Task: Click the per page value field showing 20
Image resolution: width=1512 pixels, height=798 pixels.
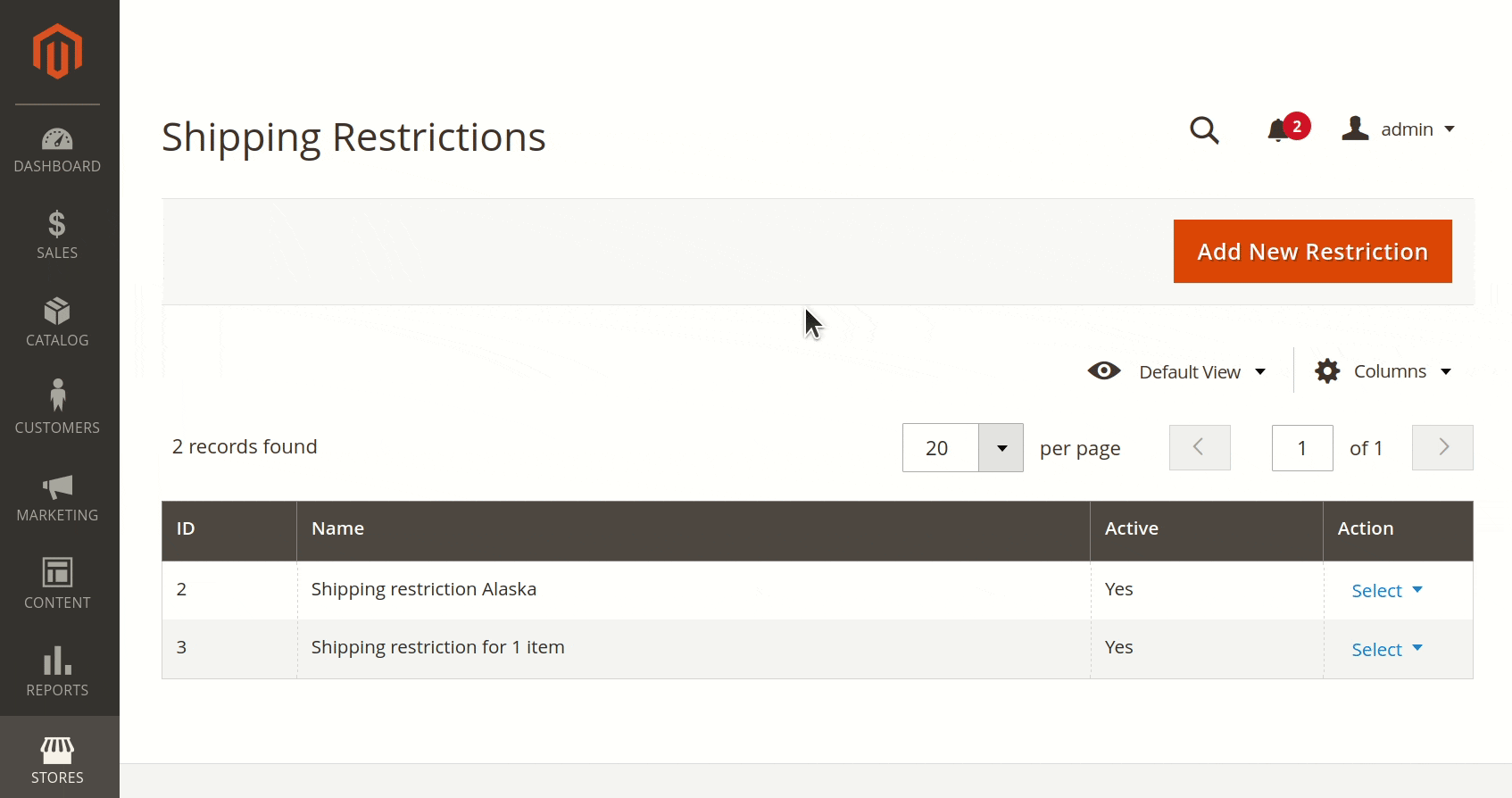Action: click(941, 448)
